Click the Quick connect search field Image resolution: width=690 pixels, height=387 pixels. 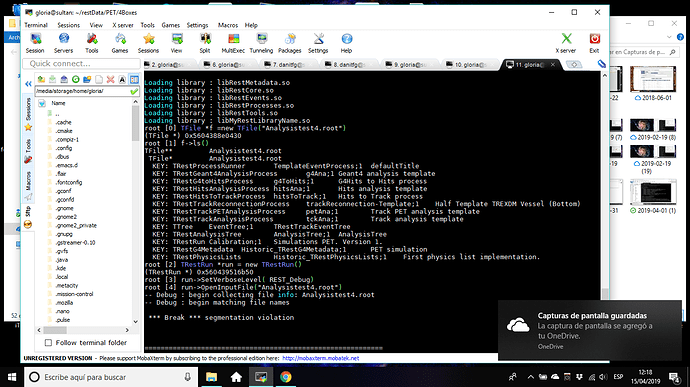click(81, 63)
